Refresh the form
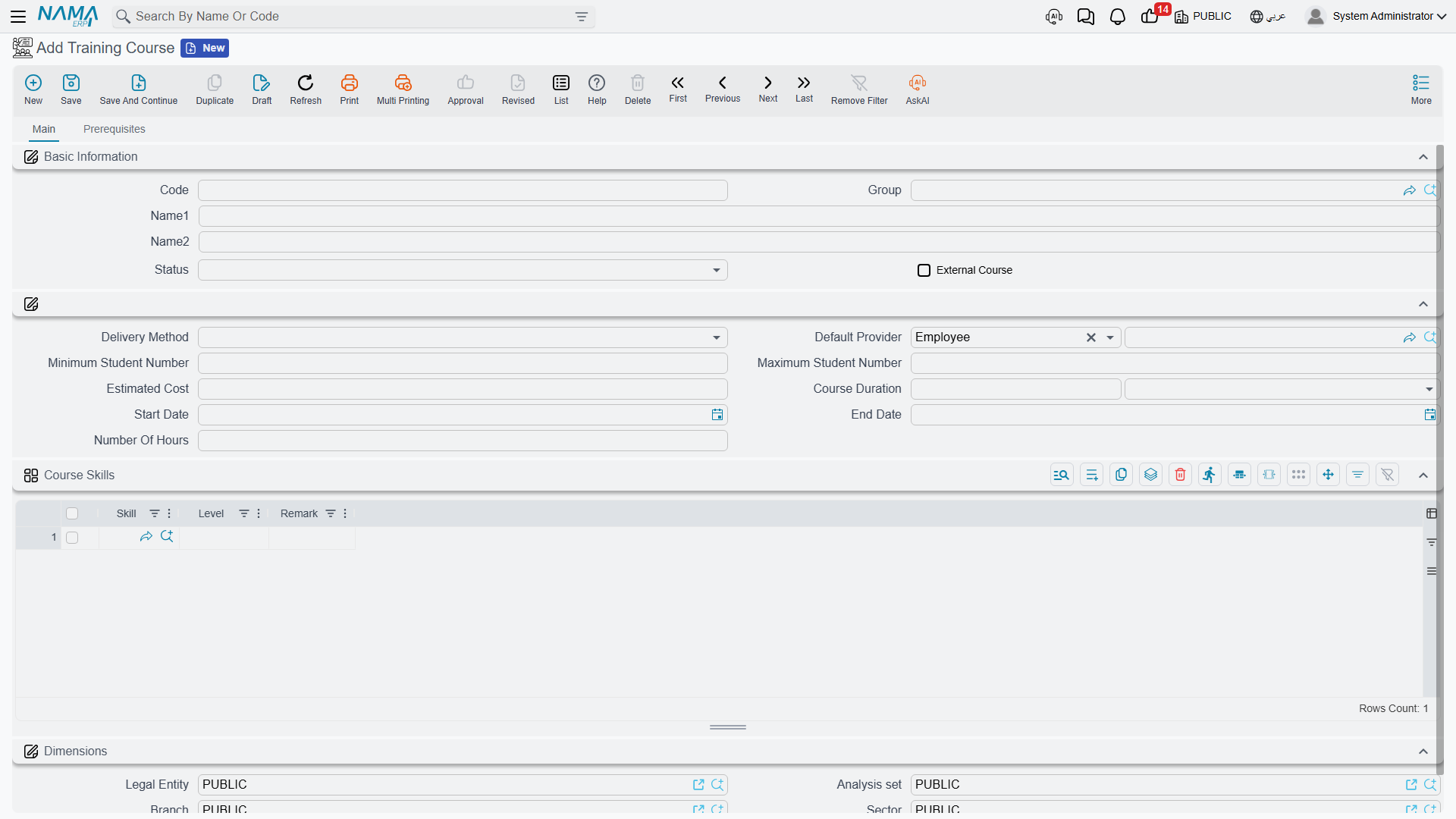This screenshot has width=1456, height=819. [306, 89]
